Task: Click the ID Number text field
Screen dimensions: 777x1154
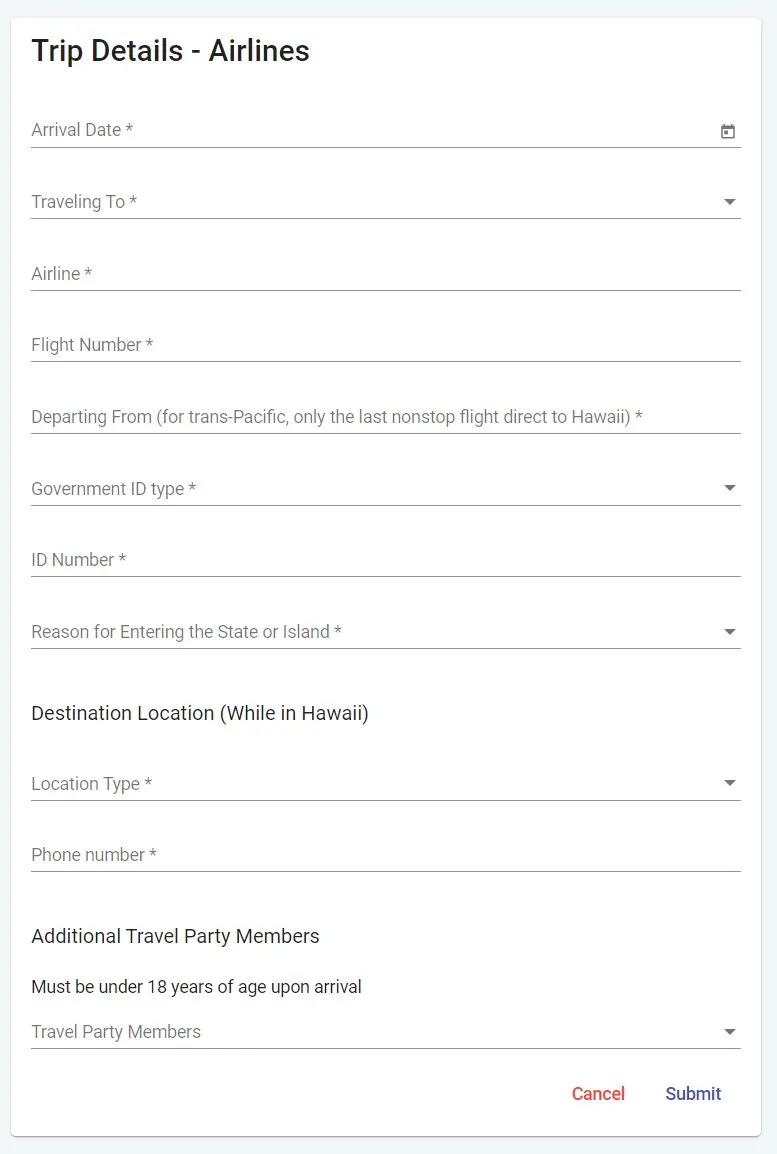Action: point(385,560)
